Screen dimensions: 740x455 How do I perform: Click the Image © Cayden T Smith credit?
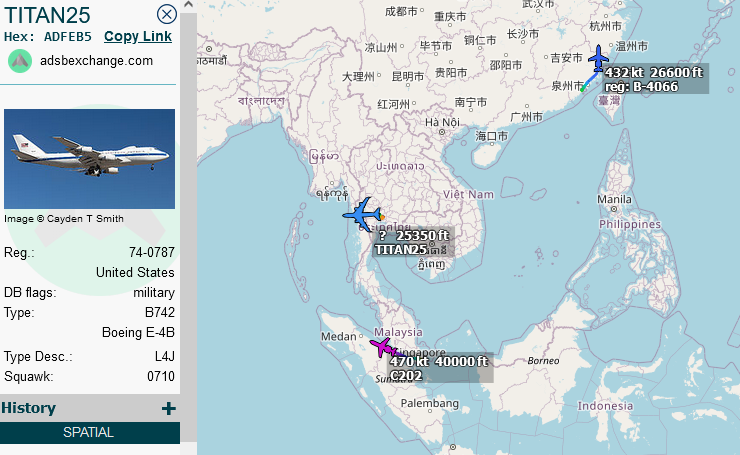pyautogui.click(x=64, y=219)
